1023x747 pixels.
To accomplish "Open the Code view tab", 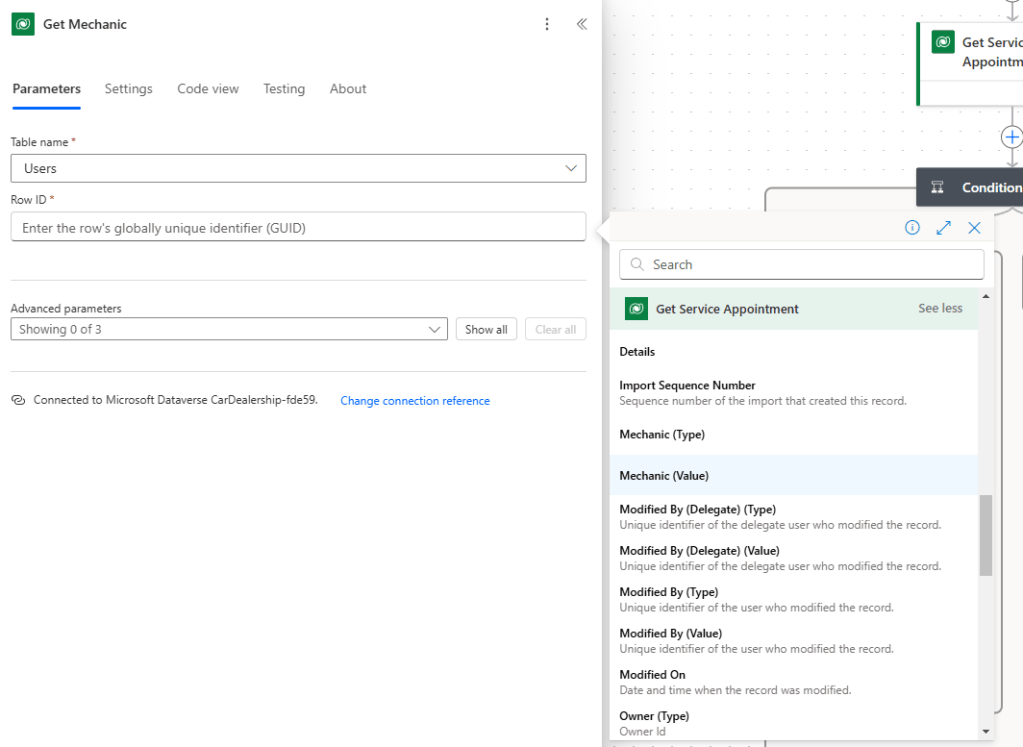I will [x=208, y=89].
